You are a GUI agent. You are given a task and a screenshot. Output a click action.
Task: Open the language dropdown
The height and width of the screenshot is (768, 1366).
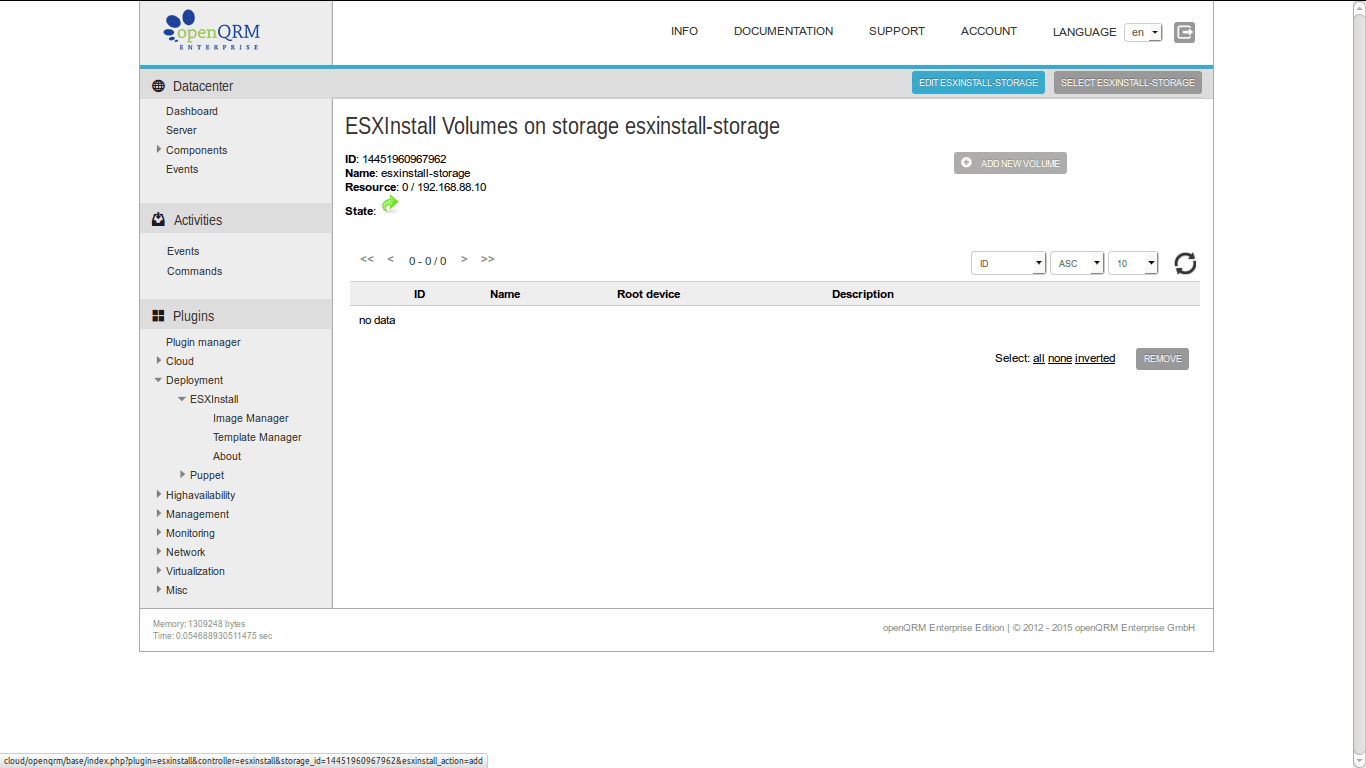(1143, 32)
